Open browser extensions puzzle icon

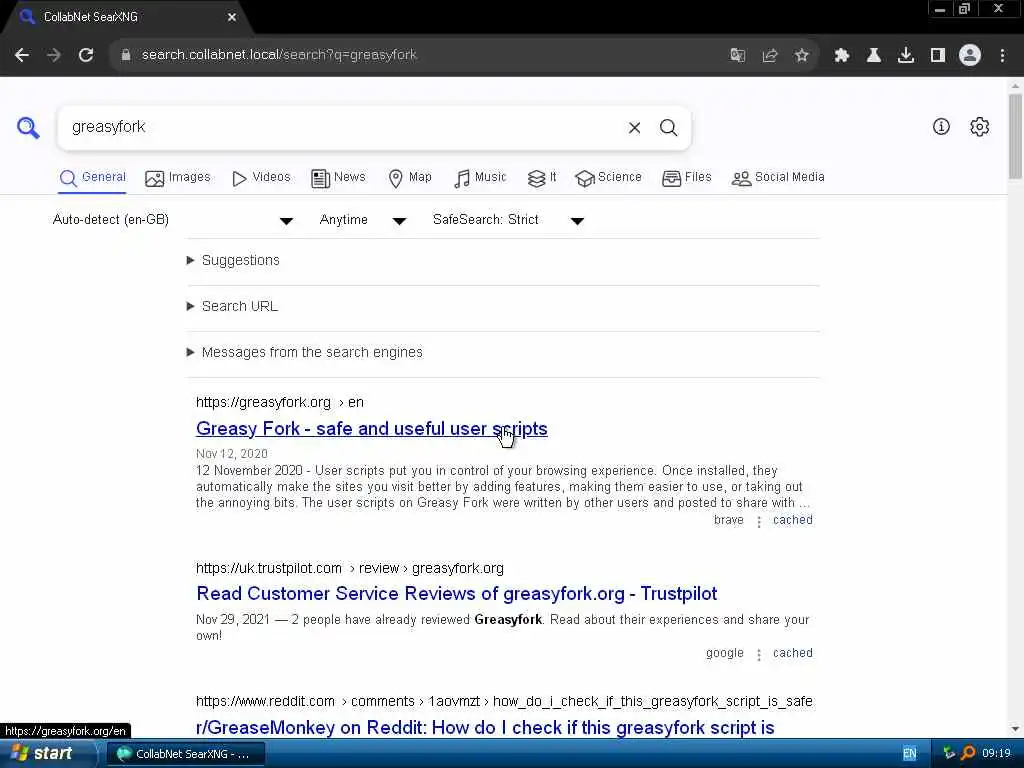point(842,55)
